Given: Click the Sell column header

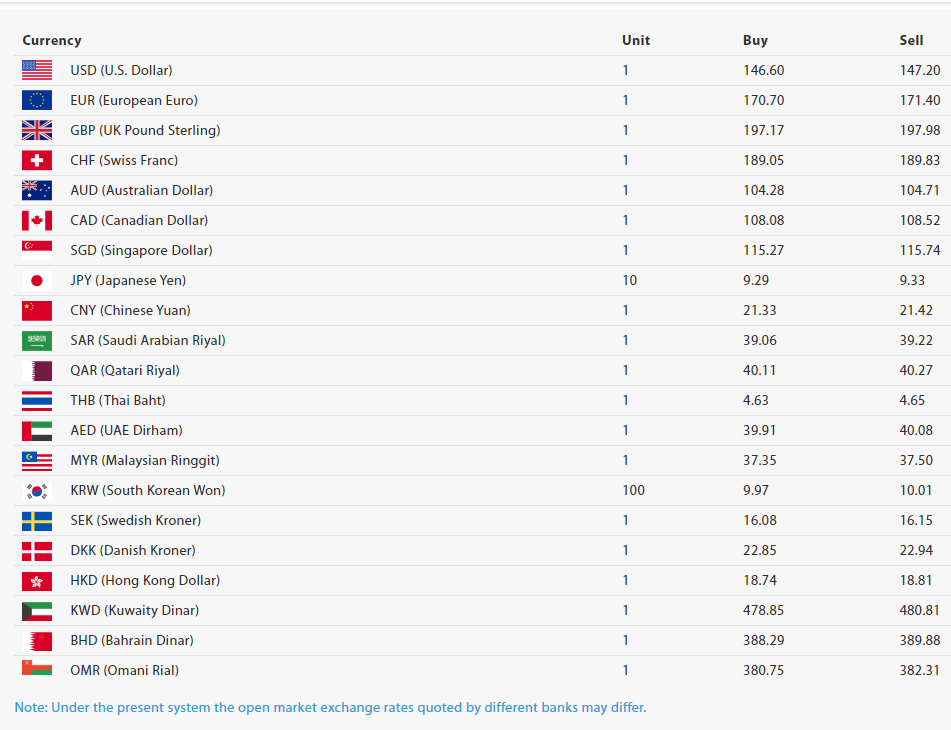Looking at the screenshot, I should coord(911,40).
